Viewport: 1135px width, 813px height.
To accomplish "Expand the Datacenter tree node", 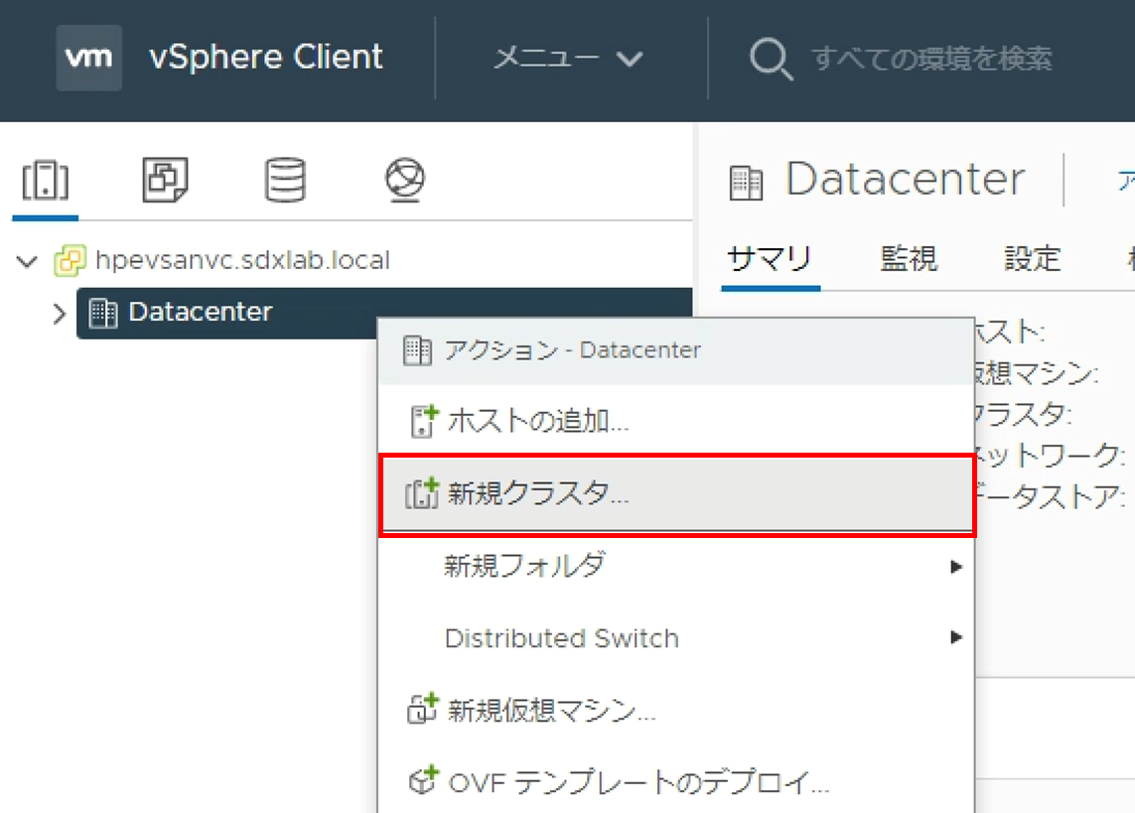I will point(59,313).
